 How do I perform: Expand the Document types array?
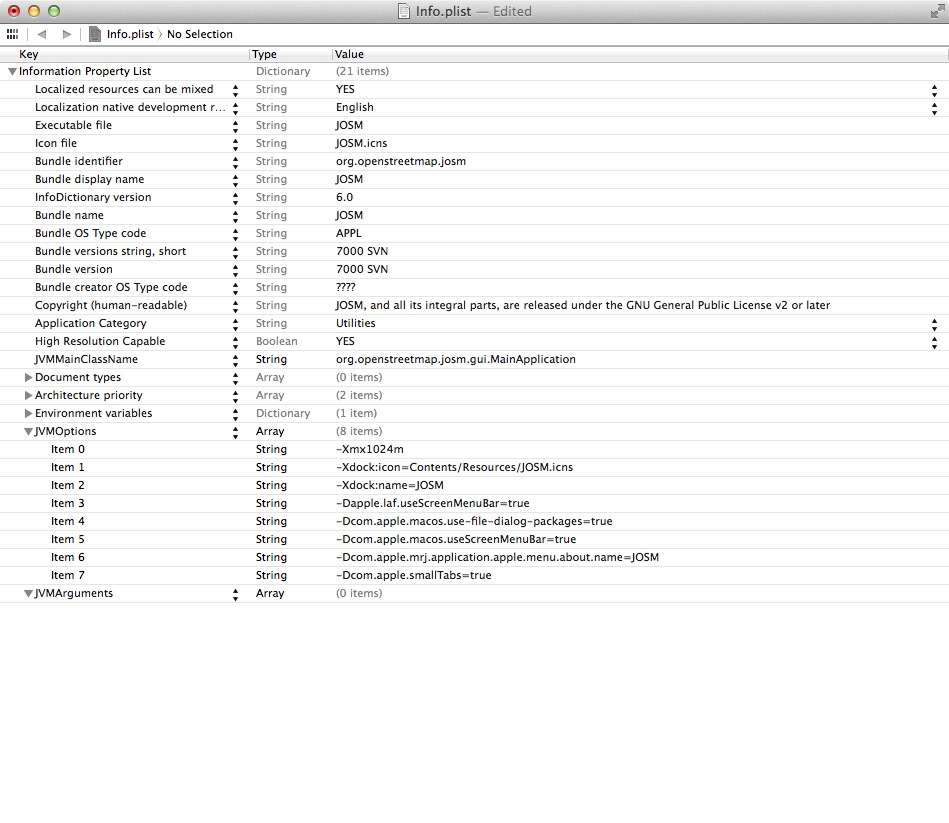click(x=28, y=377)
